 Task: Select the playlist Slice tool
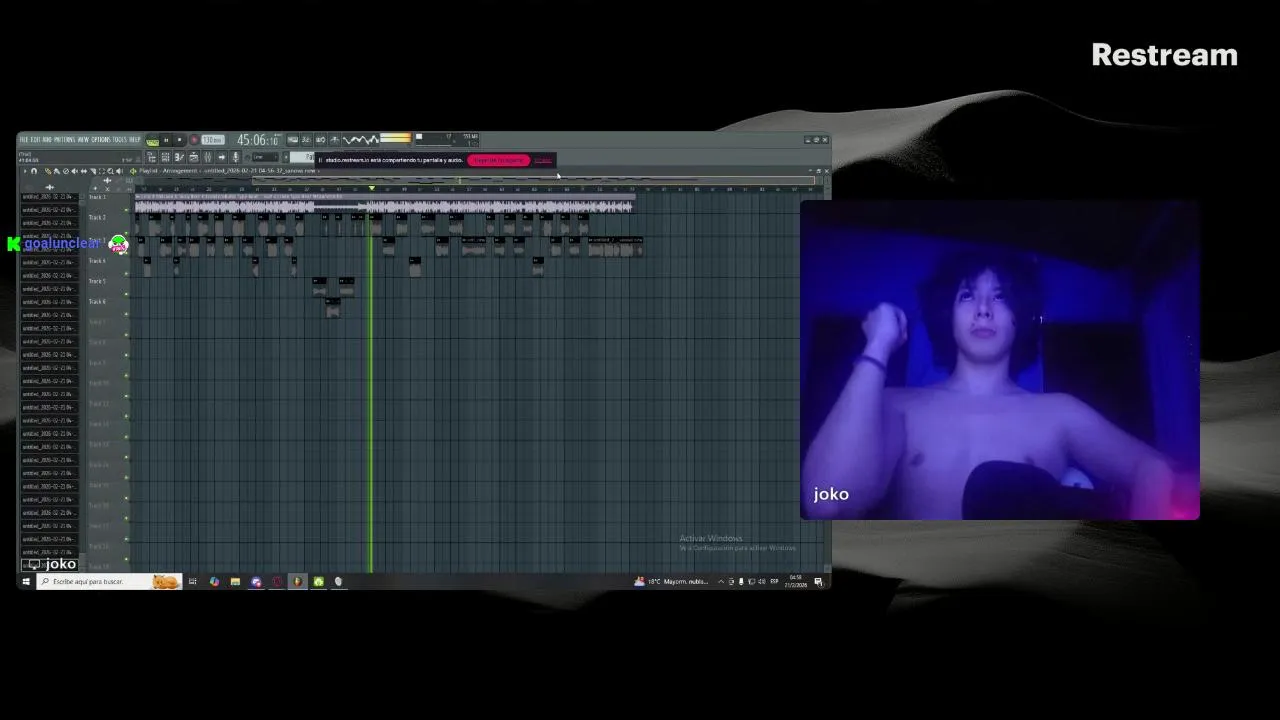93,171
